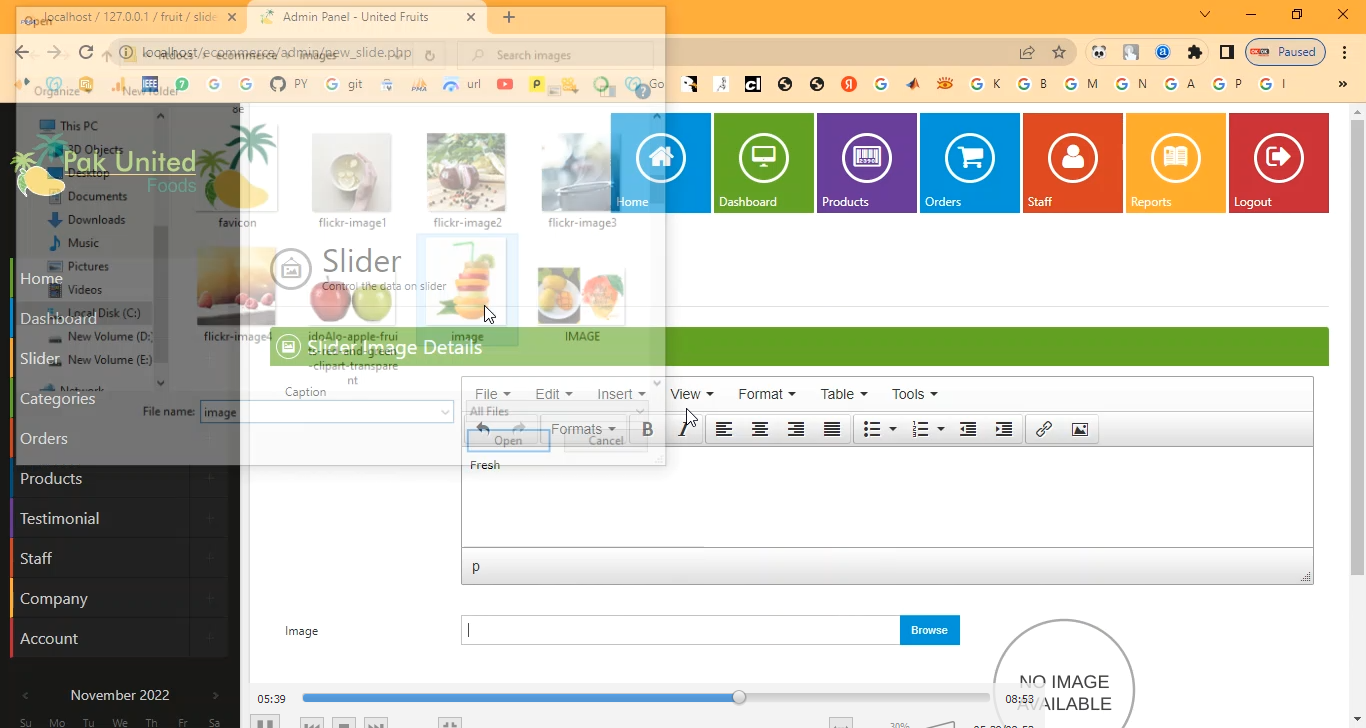
Task: Open the Staff tile user icon
Action: point(1073,157)
